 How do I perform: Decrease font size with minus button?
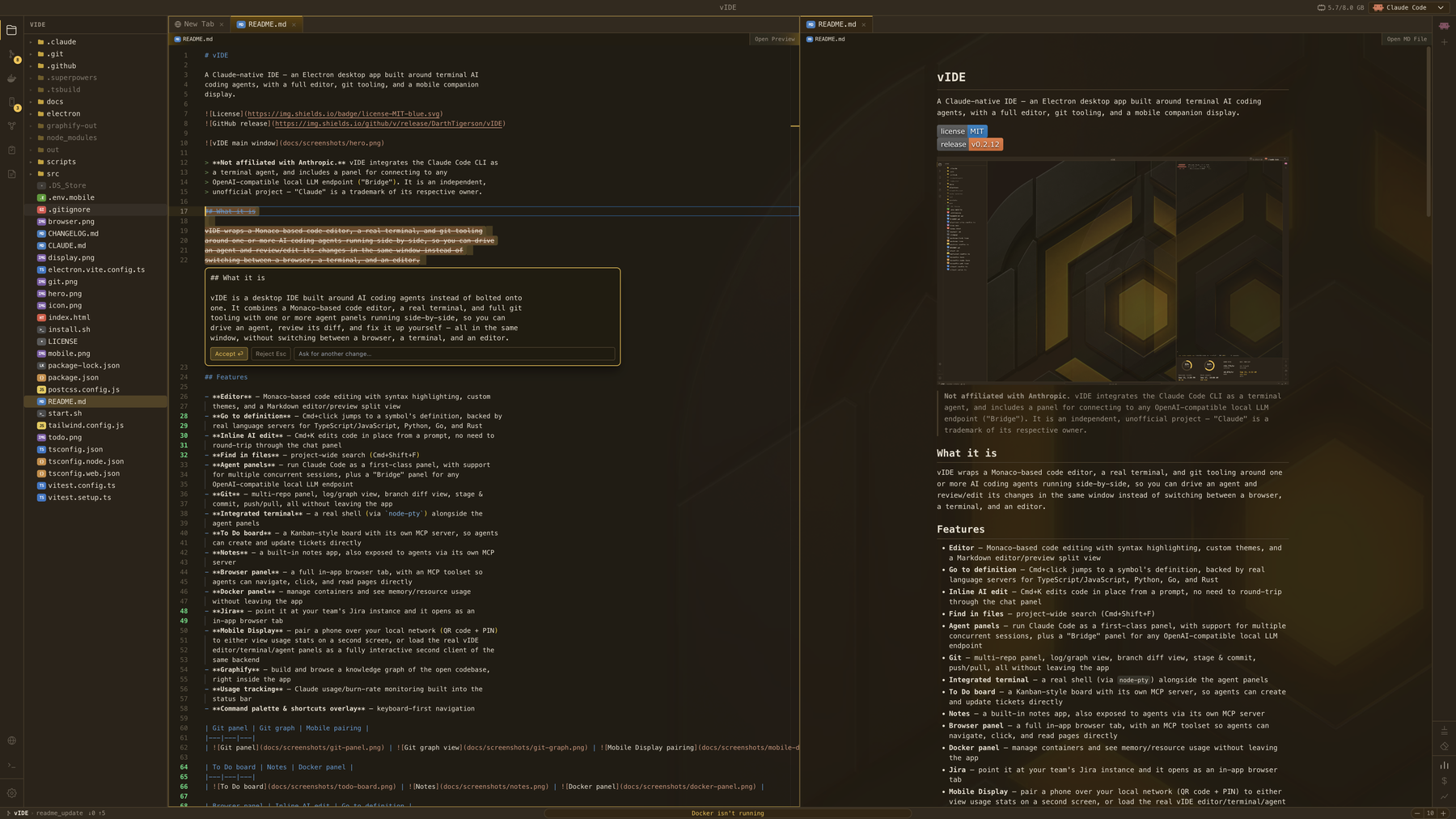pyautogui.click(x=1416, y=813)
